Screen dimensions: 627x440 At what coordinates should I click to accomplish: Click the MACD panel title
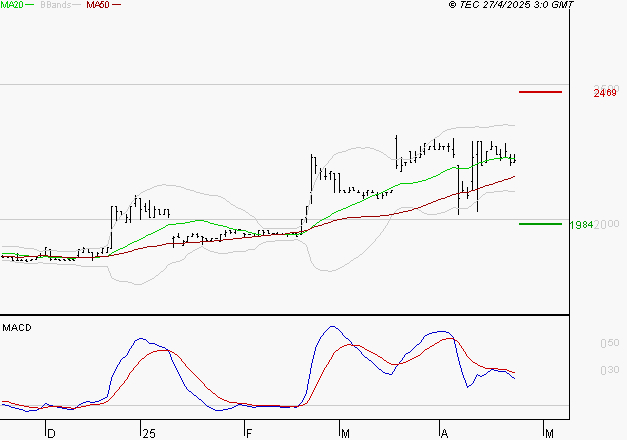coord(15,328)
